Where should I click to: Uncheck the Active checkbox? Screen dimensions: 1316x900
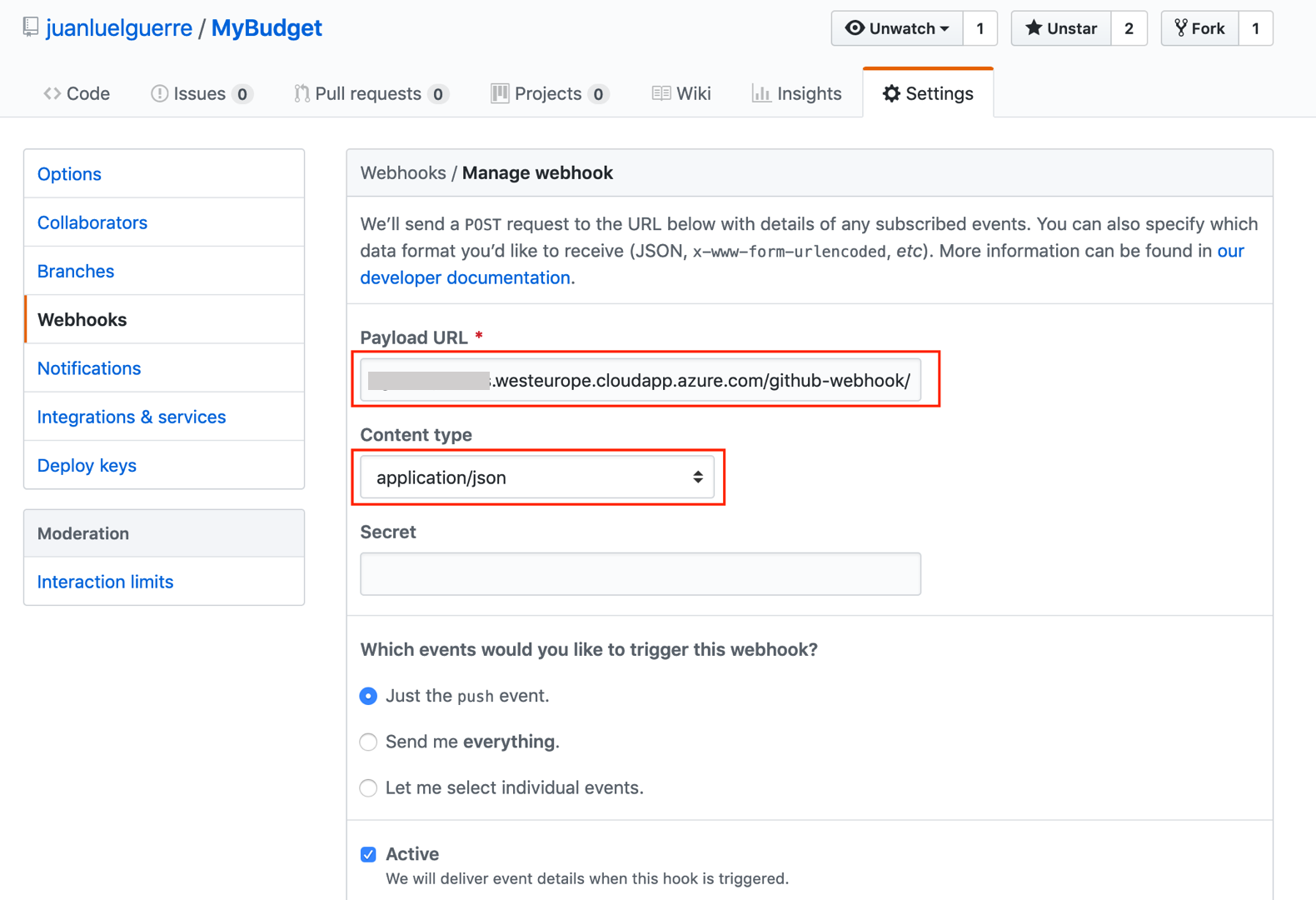[x=368, y=854]
